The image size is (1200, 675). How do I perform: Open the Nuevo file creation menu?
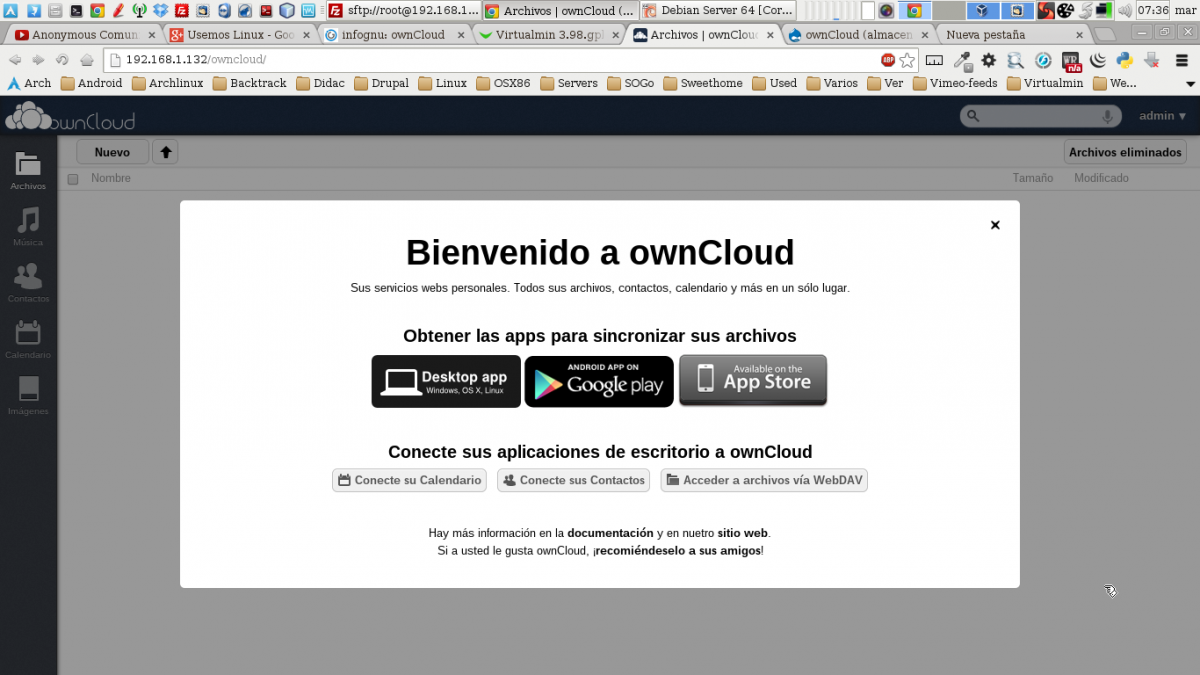[x=112, y=152]
